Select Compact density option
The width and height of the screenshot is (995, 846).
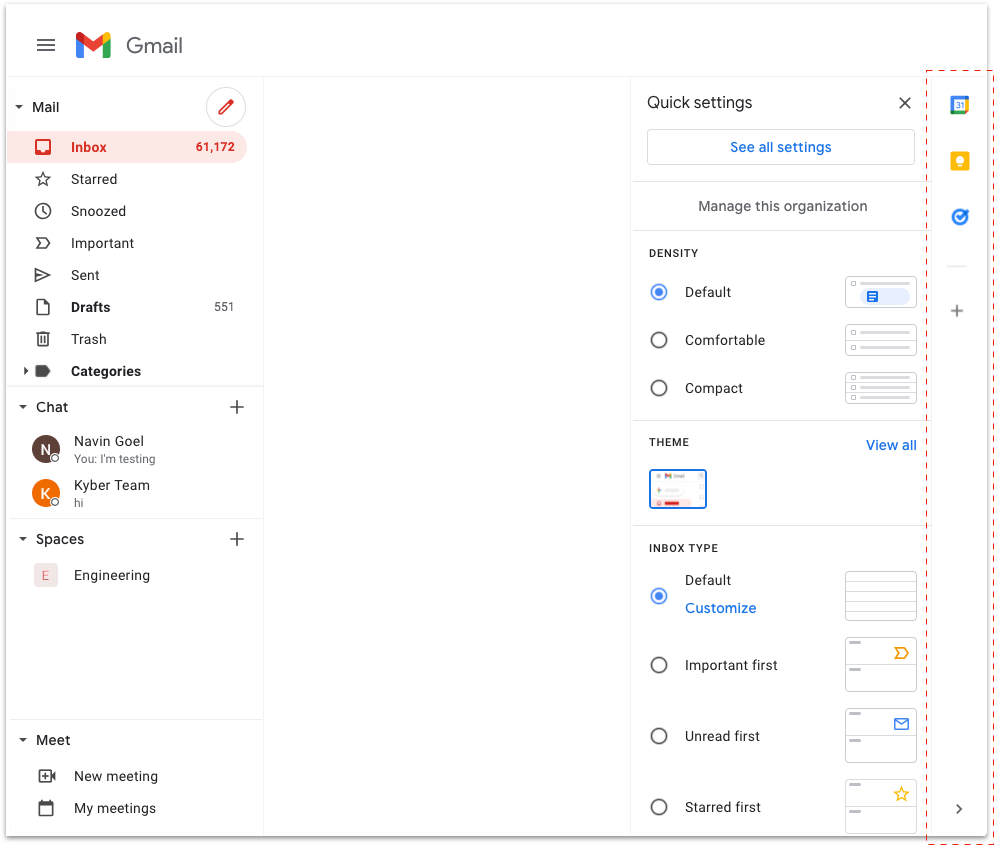[659, 388]
